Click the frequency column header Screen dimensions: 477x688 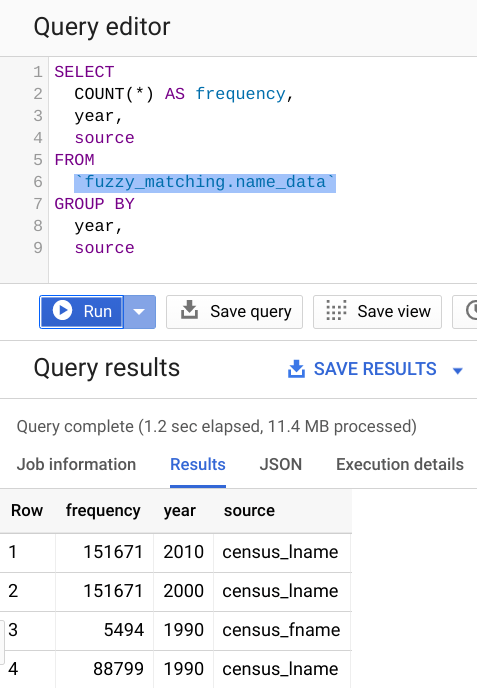point(103,511)
